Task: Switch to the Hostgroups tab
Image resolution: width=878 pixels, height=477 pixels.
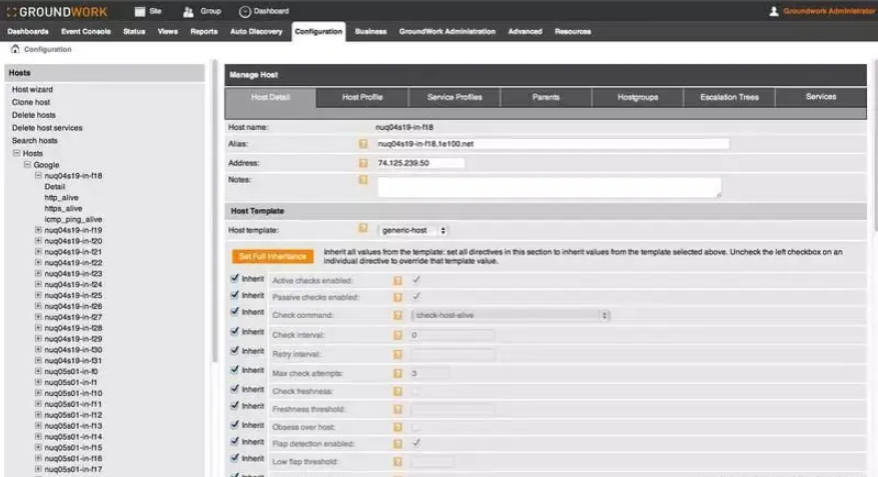Action: [638, 97]
